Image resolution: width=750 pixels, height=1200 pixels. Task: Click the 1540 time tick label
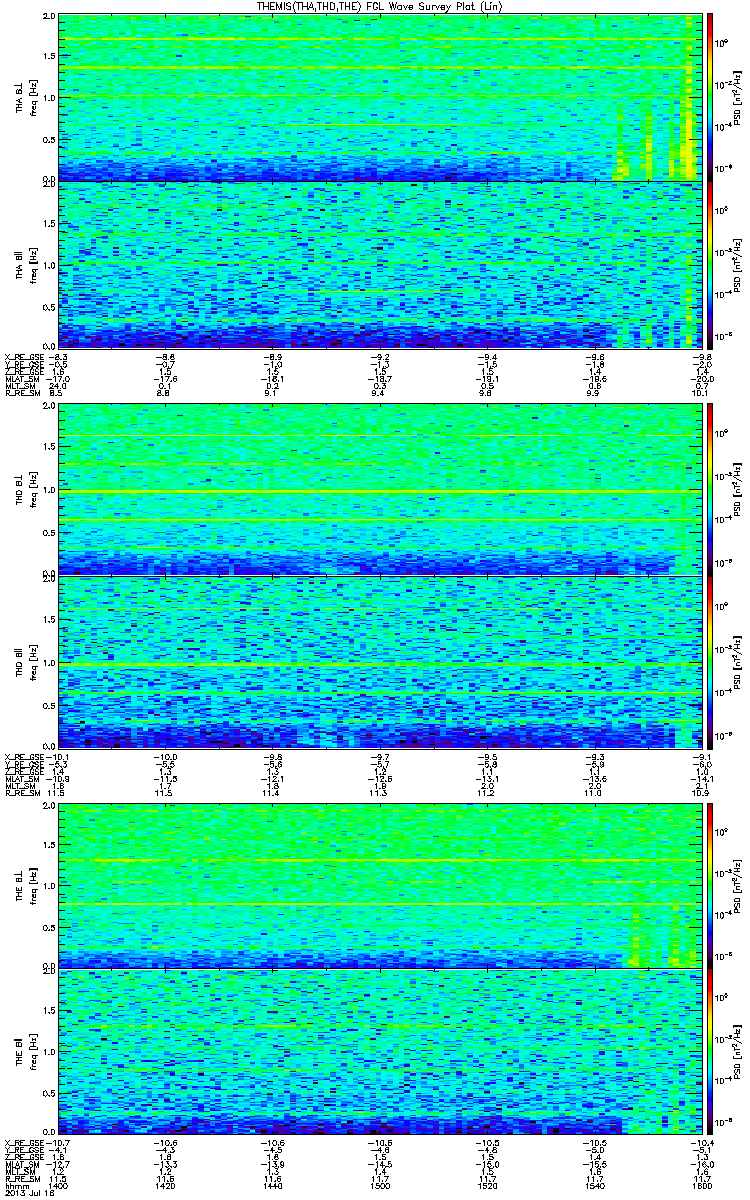593,1186
